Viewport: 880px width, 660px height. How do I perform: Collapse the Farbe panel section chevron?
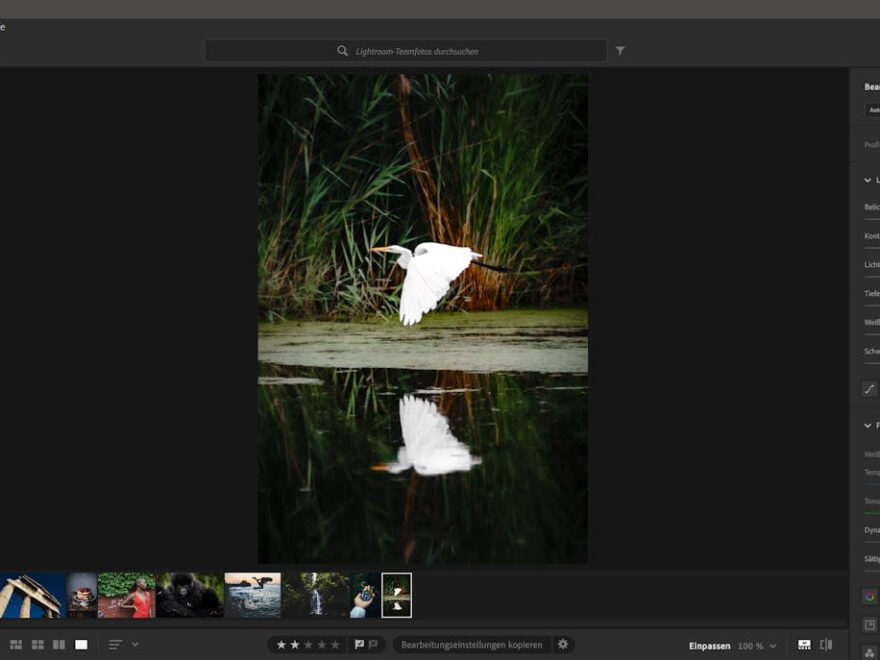coord(868,425)
